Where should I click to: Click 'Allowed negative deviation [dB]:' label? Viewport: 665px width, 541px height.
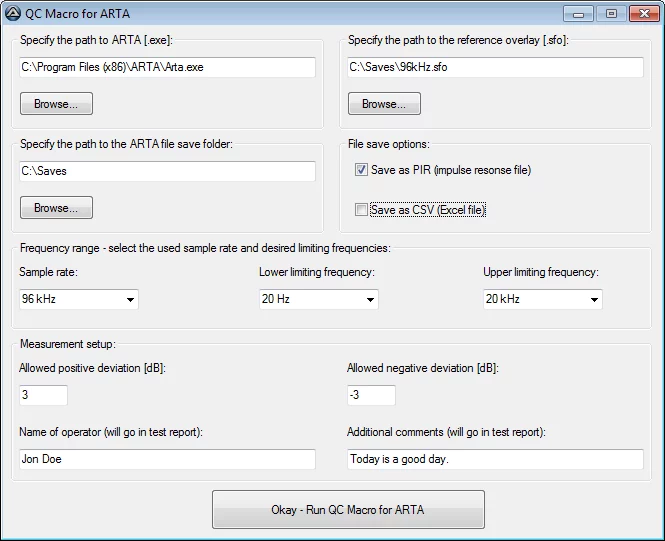423,368
